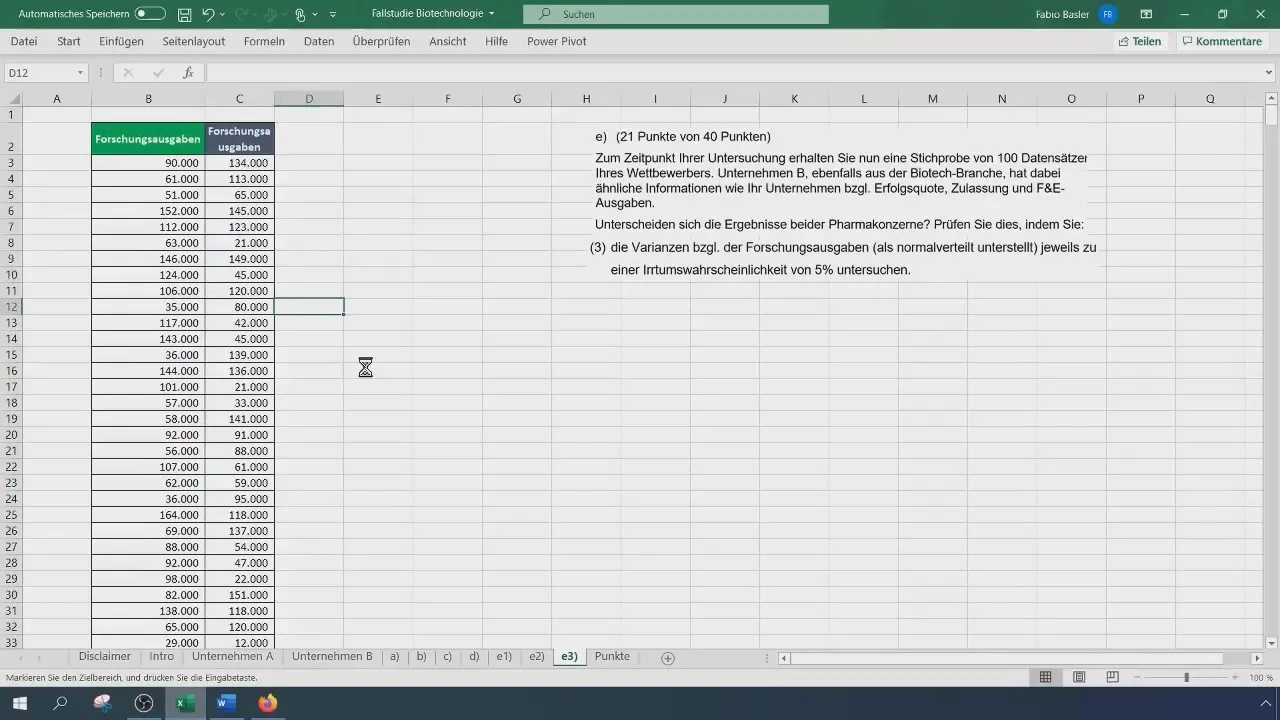The image size is (1280, 720).
Task: Click cell with value 164.000
Action: 148,515
